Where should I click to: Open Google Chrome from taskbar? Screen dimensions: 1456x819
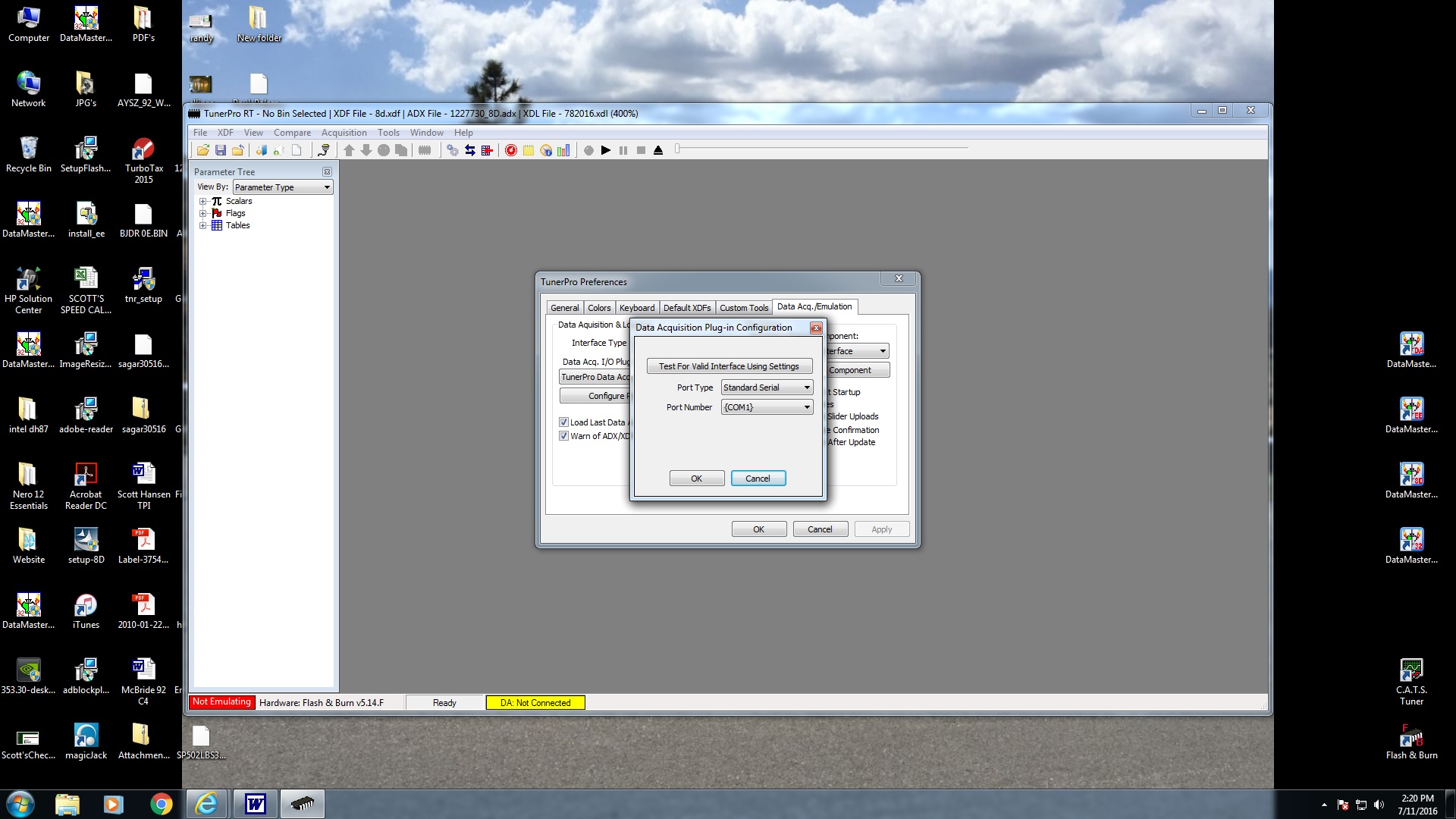point(161,804)
